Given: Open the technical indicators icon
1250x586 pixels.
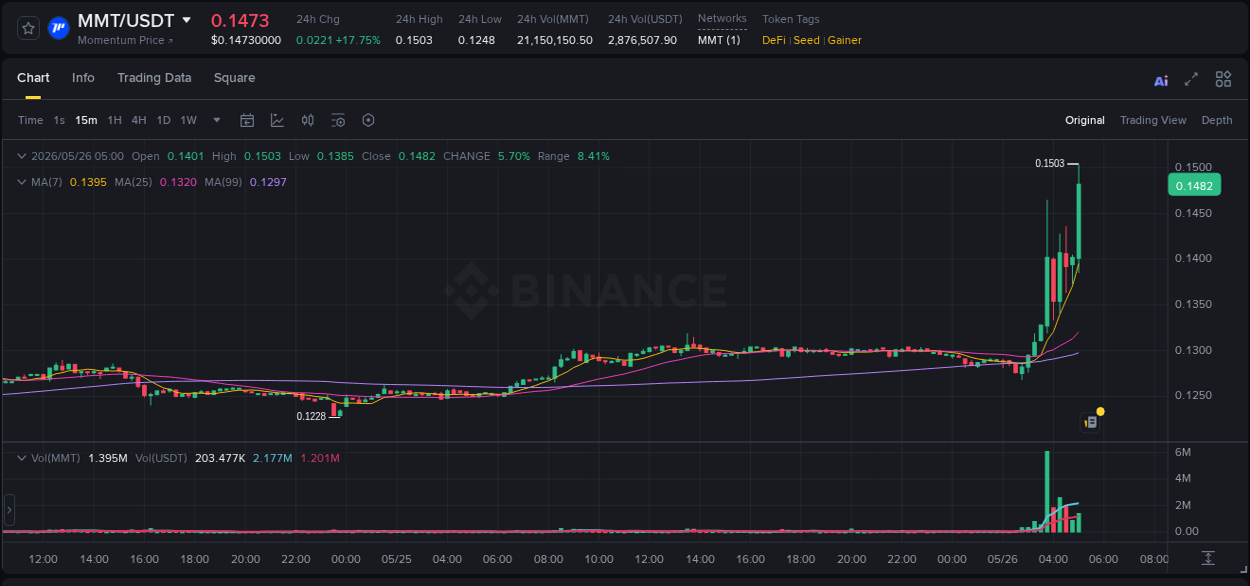Looking at the screenshot, I should 277,120.
